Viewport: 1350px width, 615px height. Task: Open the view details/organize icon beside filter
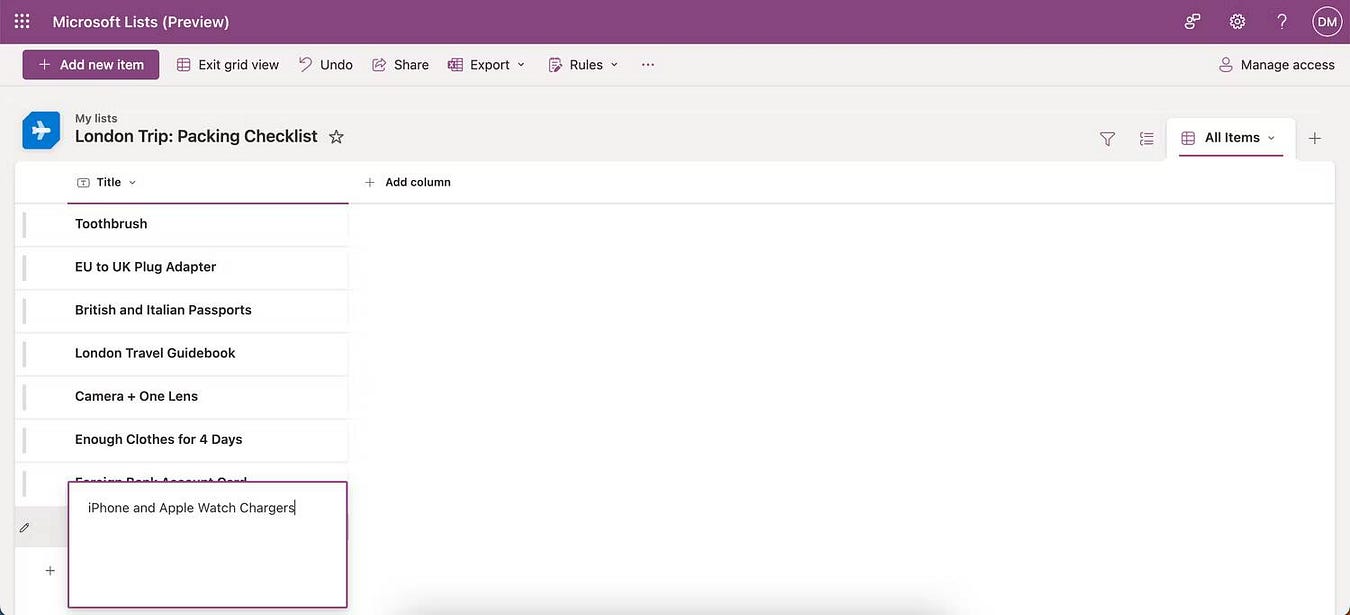click(1146, 138)
